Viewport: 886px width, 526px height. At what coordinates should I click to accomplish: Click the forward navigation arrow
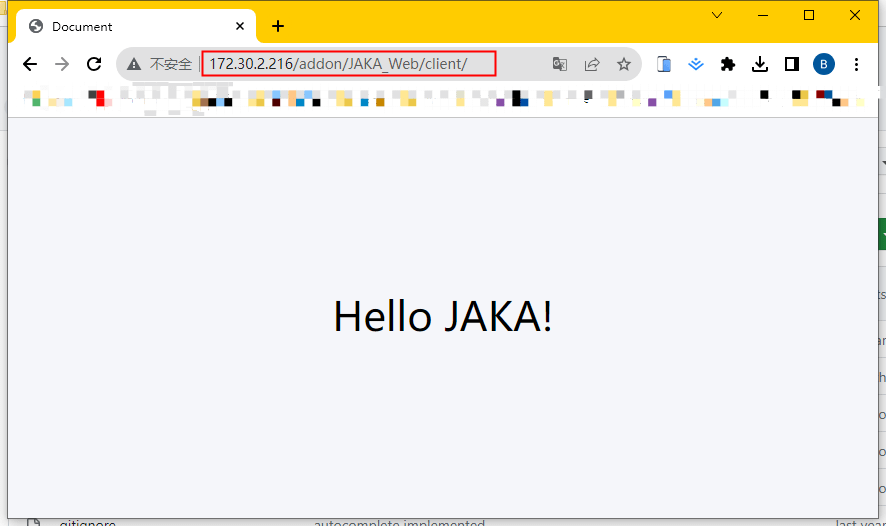point(62,64)
